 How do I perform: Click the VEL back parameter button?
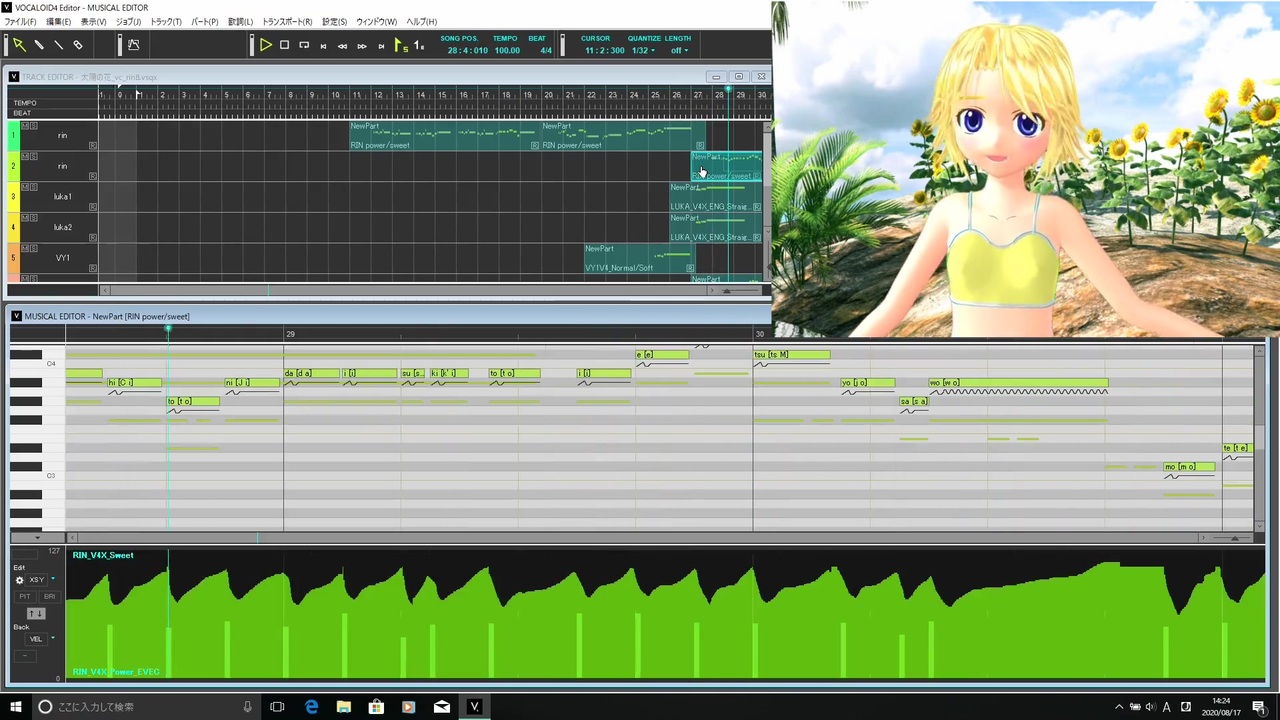(x=36, y=639)
